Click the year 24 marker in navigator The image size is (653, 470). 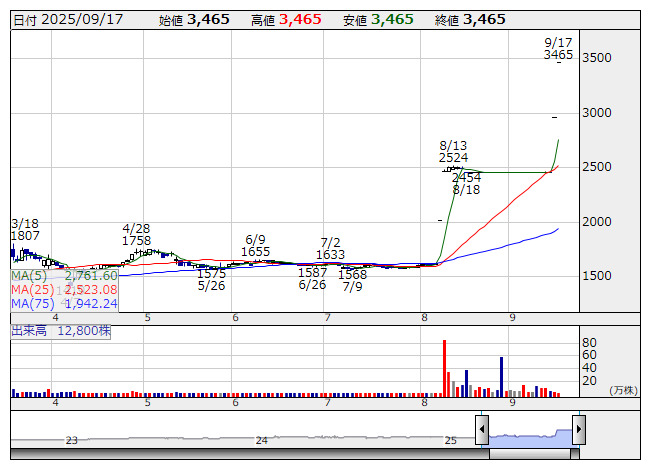[261, 440]
